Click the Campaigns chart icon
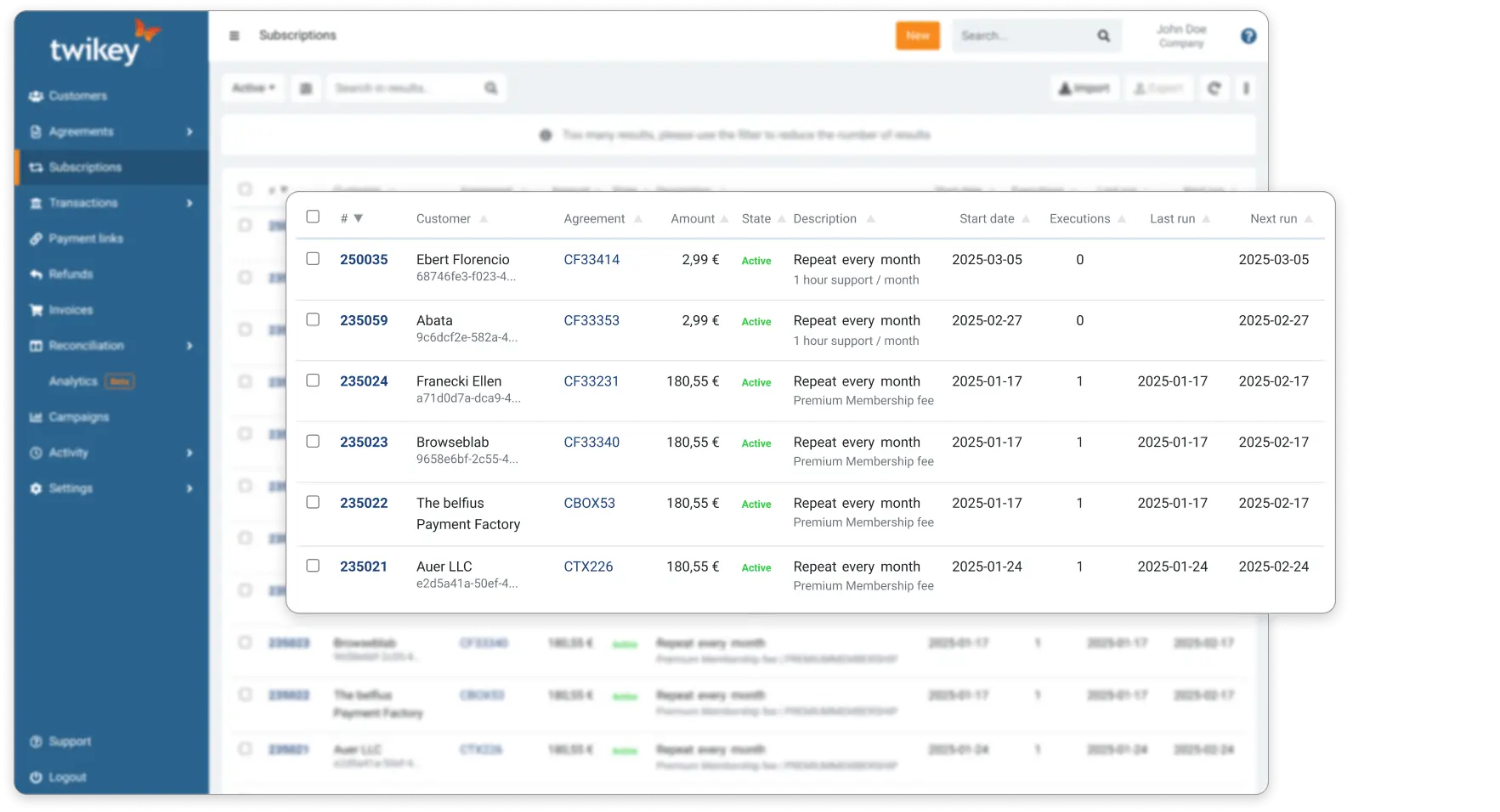 (36, 417)
